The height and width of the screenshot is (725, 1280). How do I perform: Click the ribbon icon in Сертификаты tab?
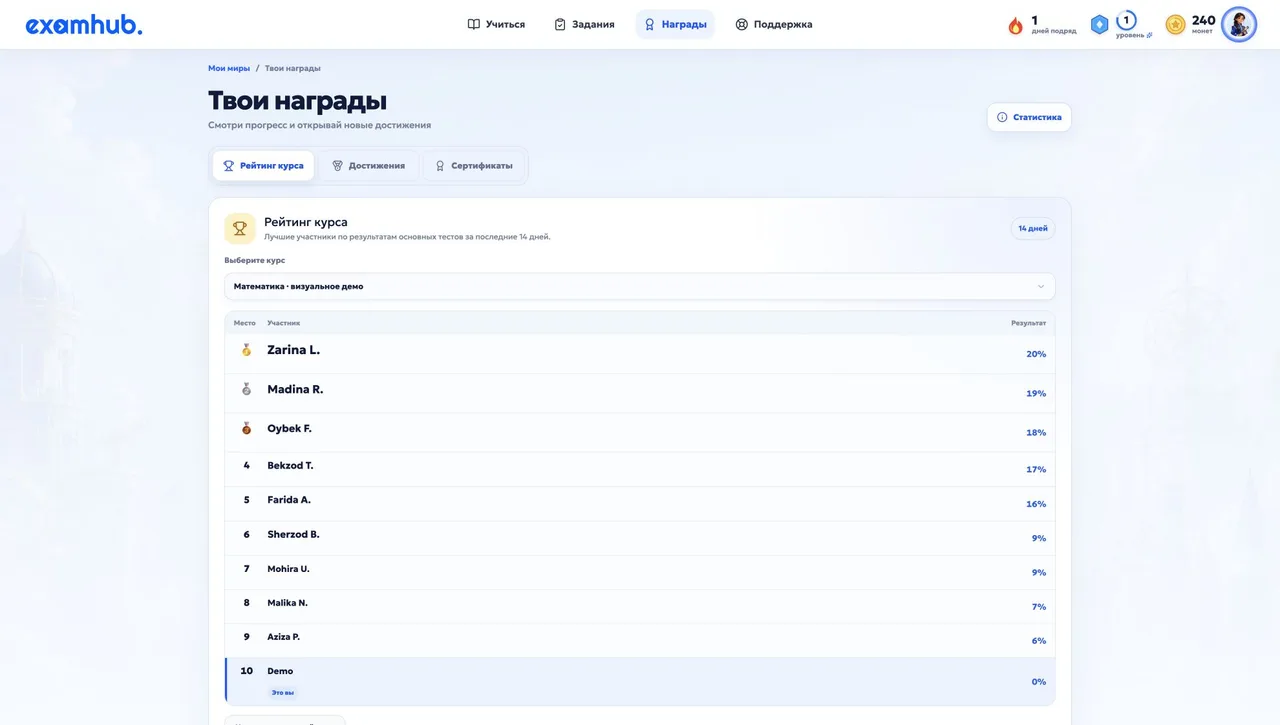pyautogui.click(x=440, y=166)
